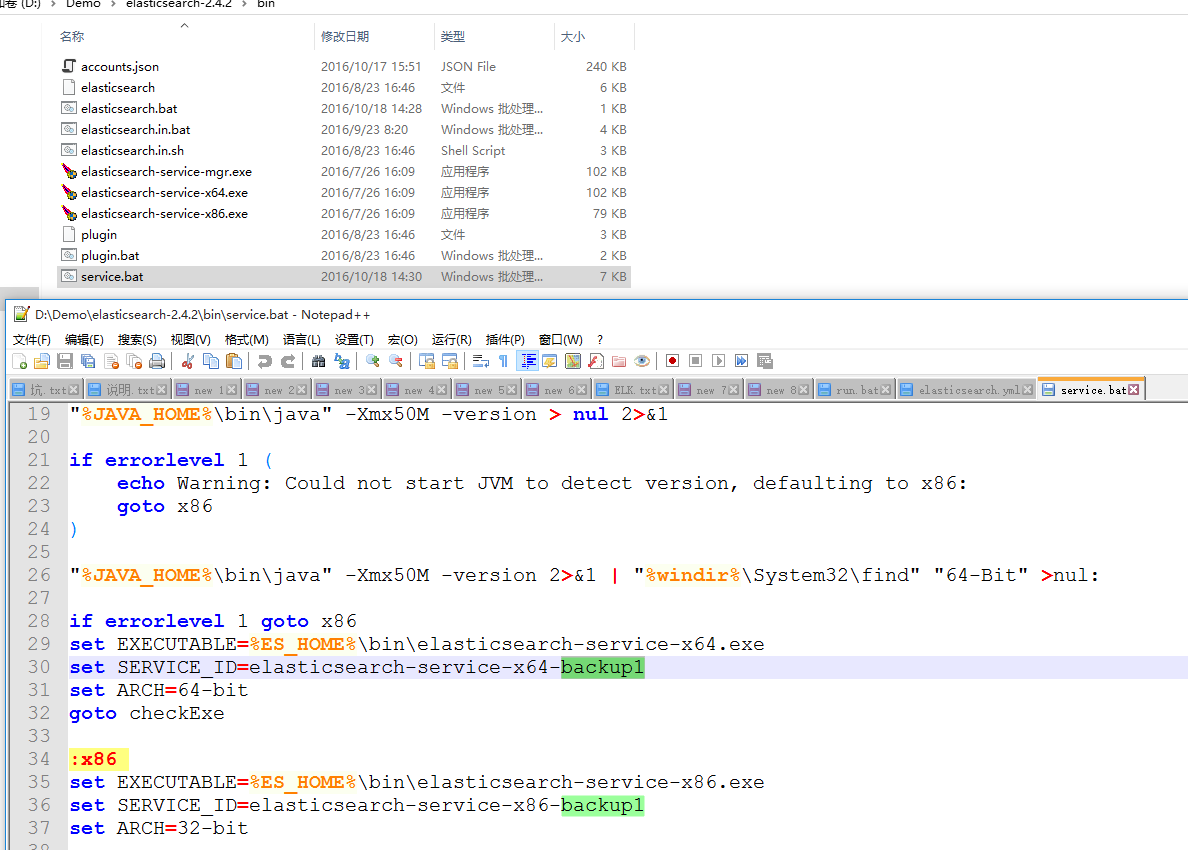Screen dimensions: 1188x850
Task: Save the current file with toolbar icon
Action: 65,361
